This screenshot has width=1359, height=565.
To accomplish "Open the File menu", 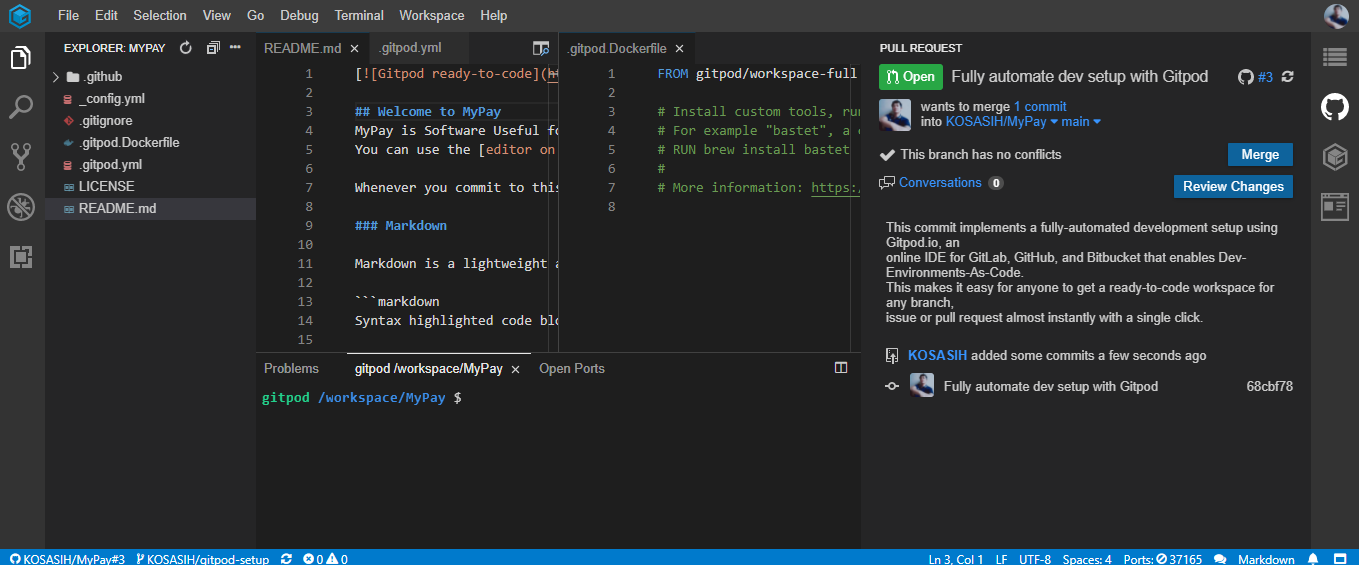I will [68, 16].
